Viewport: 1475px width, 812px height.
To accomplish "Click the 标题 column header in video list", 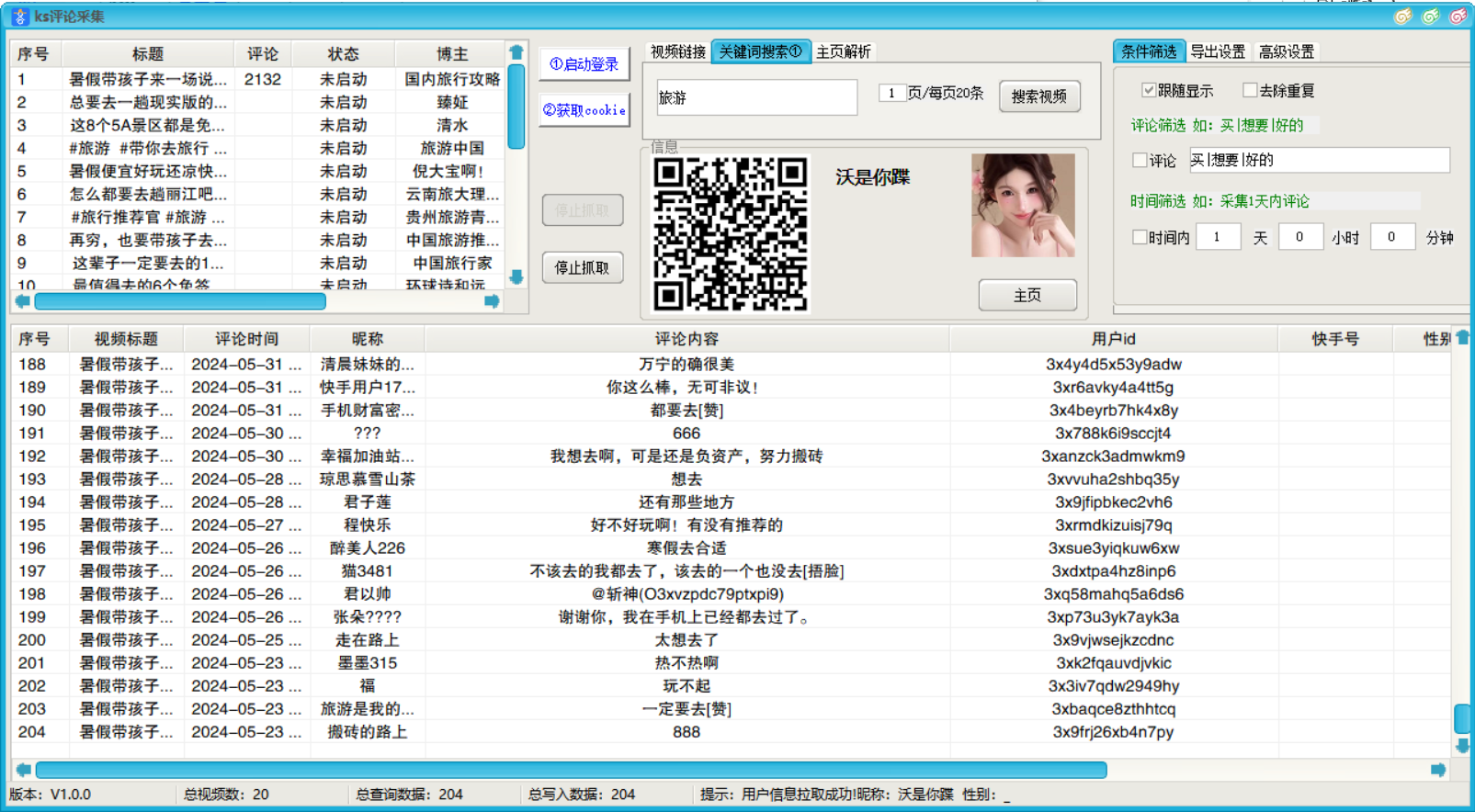I will (x=148, y=54).
